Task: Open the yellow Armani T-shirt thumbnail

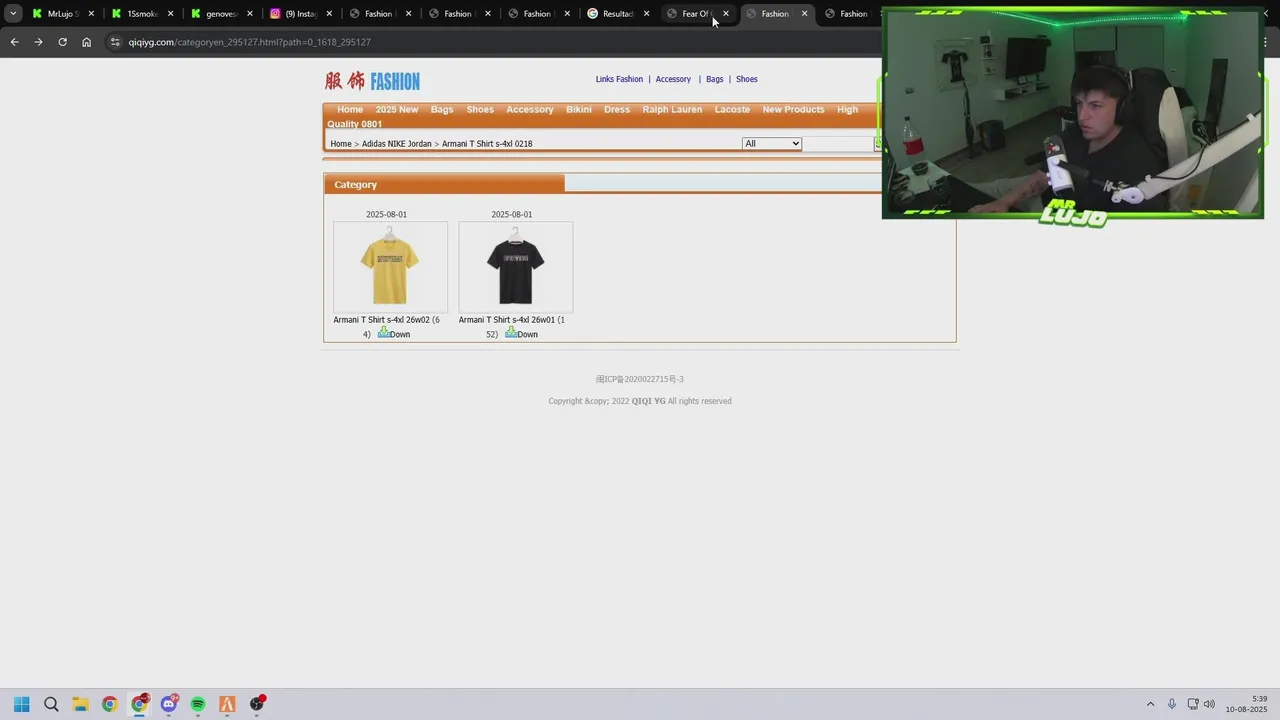Action: coord(390,266)
